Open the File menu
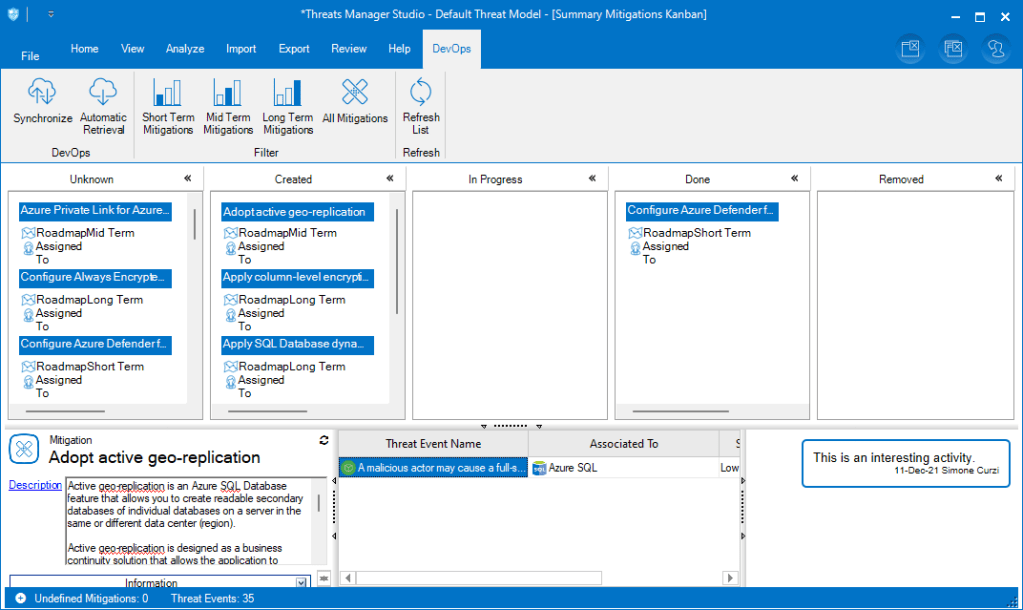The height and width of the screenshot is (610, 1023). [x=30, y=56]
